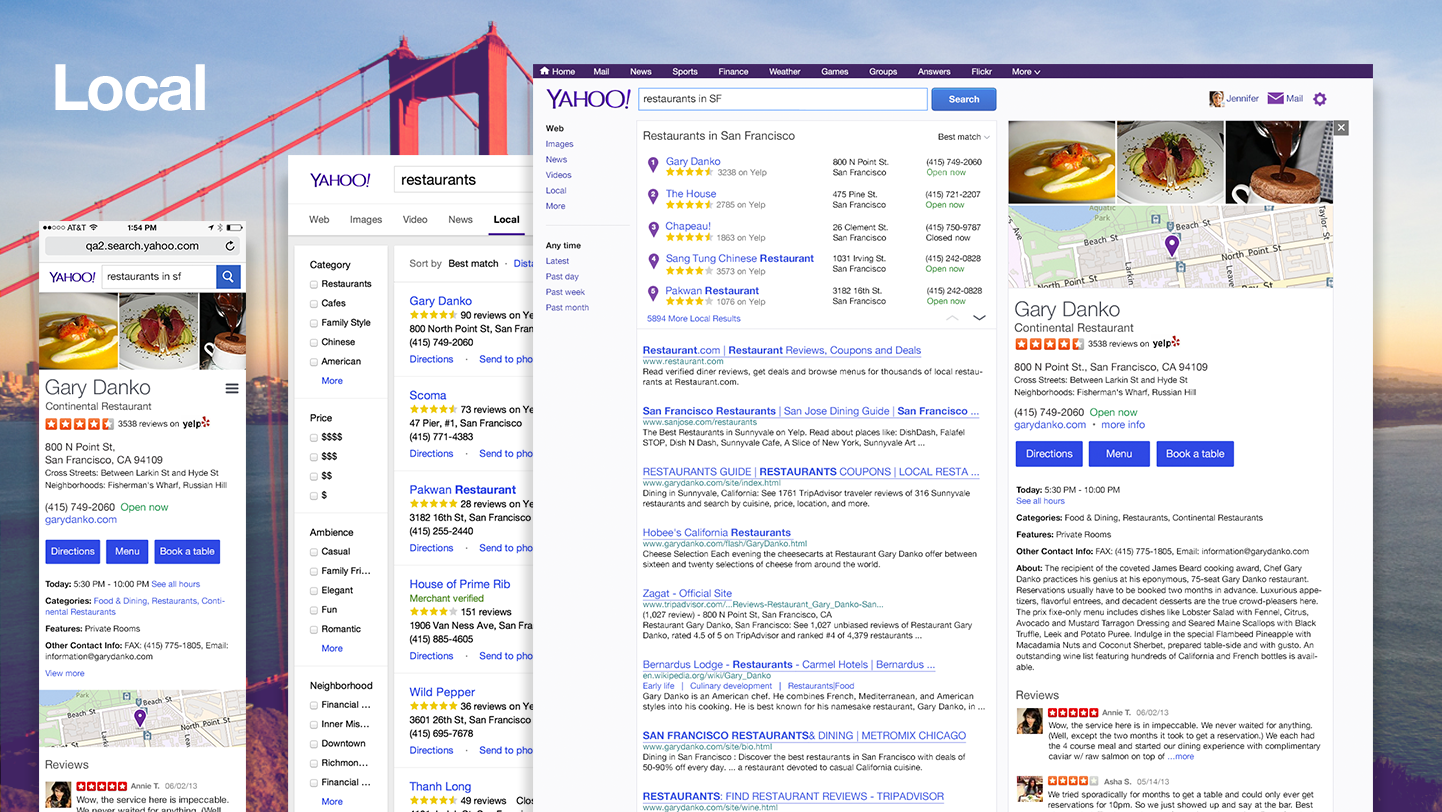Expand More under Ambience filters

coord(332,648)
